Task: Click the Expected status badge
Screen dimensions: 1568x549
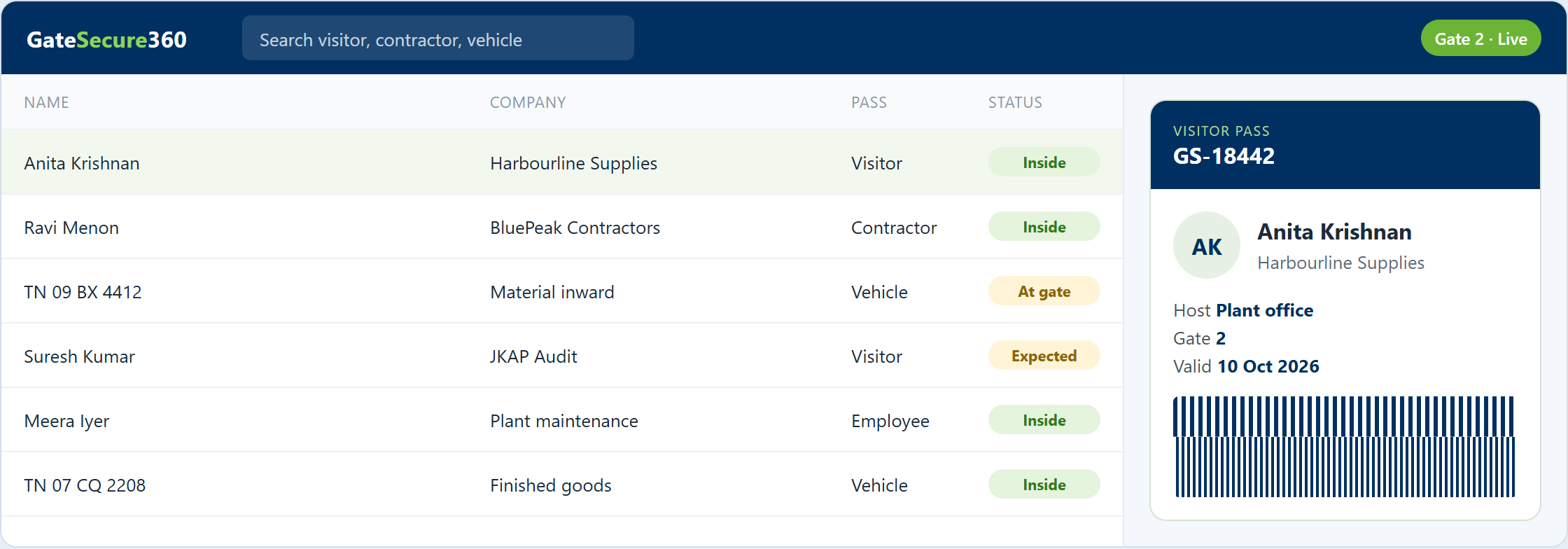Action: point(1044,356)
